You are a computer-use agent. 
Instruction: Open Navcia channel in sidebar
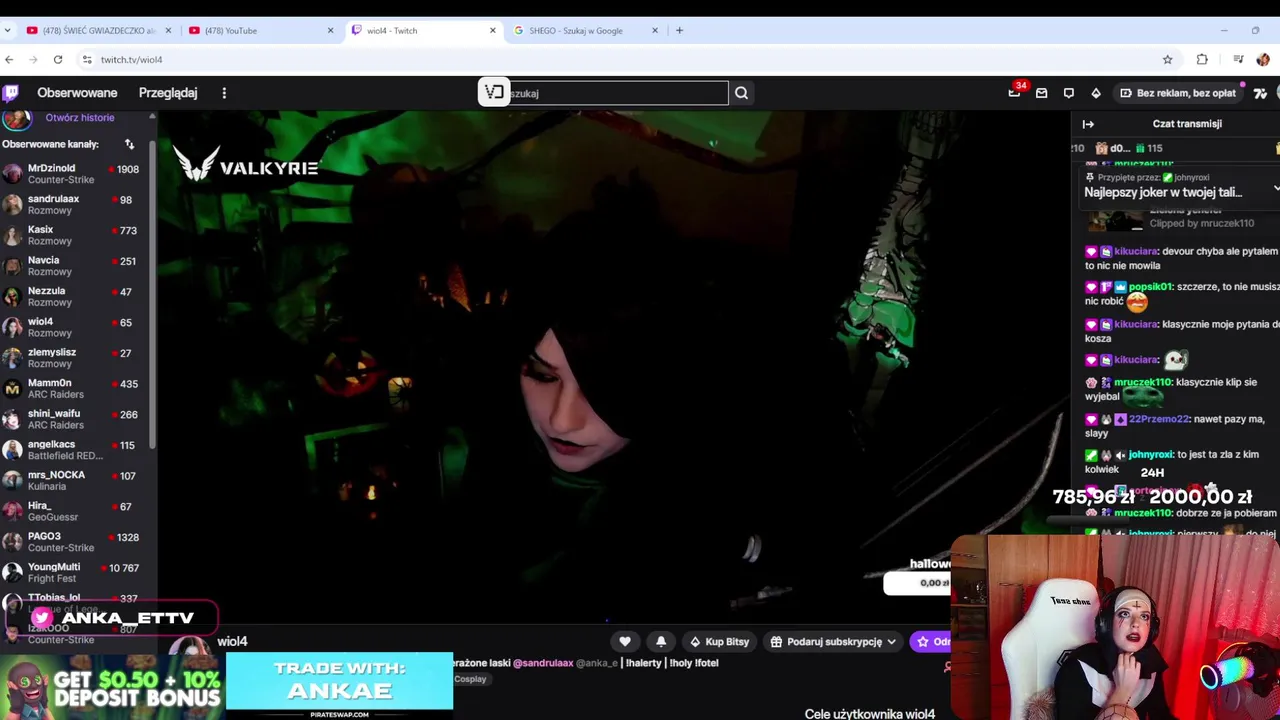coord(76,266)
